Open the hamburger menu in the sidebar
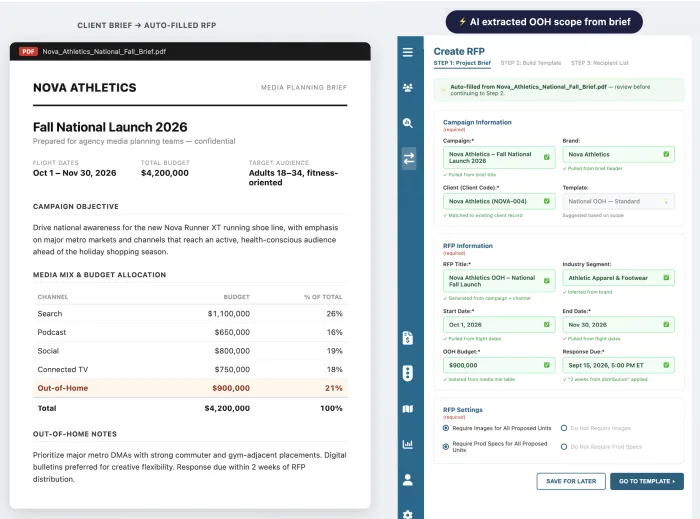 [x=408, y=52]
